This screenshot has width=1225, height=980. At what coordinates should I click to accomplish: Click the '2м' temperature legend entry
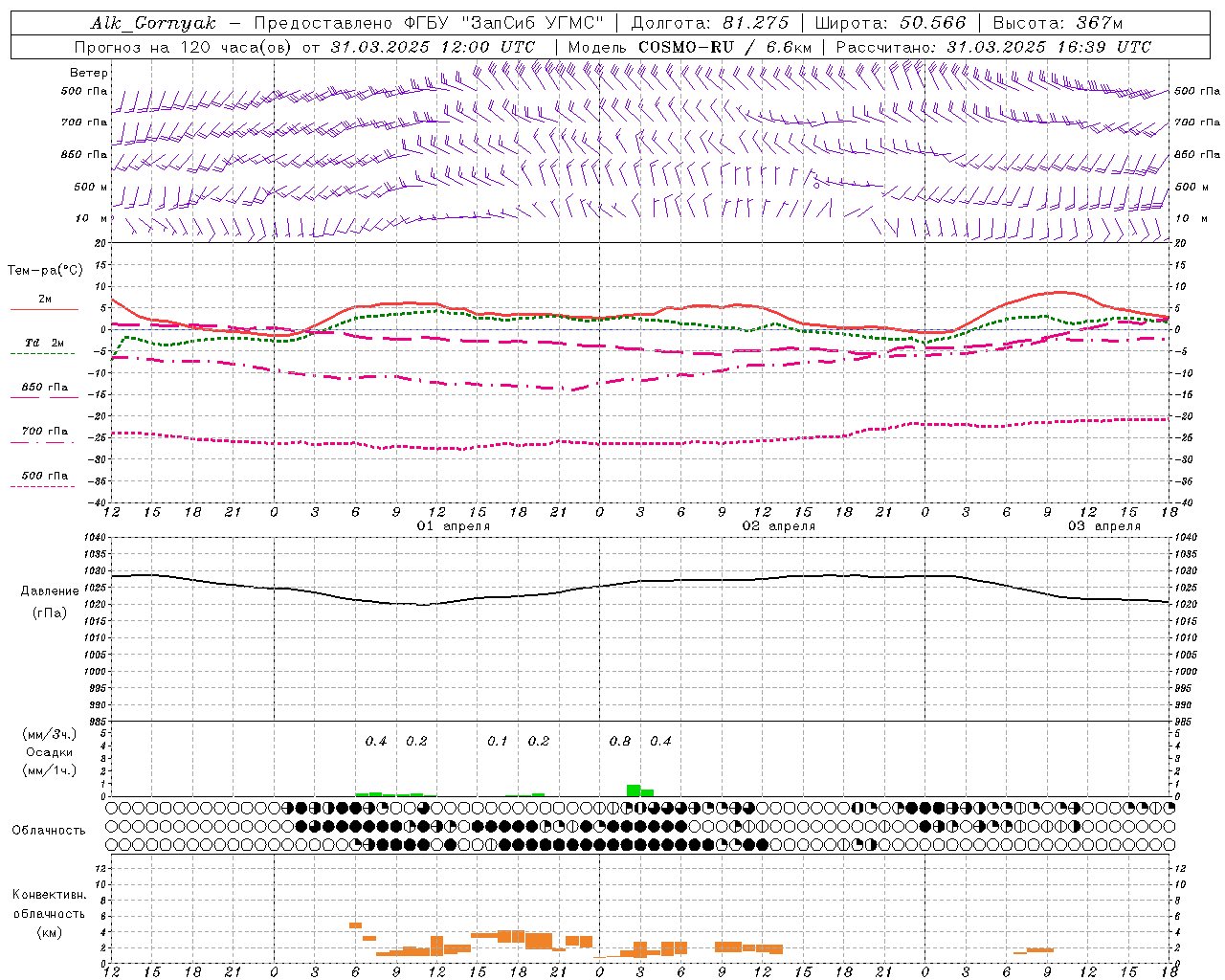click(45, 300)
